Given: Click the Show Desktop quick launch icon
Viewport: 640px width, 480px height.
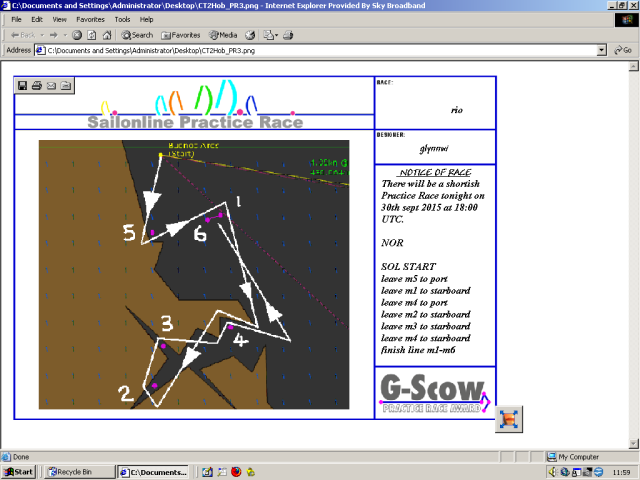Looking at the screenshot, I should [x=207, y=472].
